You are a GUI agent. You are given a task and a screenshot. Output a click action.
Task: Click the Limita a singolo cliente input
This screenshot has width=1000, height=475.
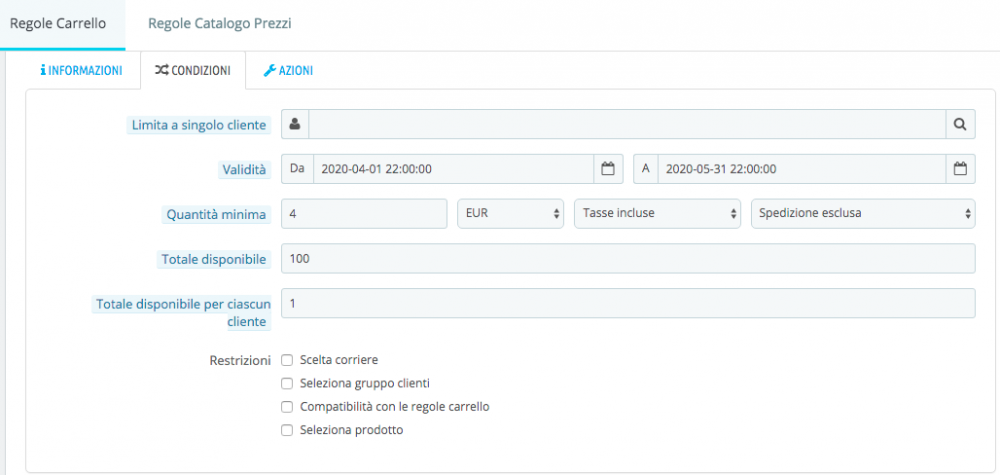pos(627,124)
